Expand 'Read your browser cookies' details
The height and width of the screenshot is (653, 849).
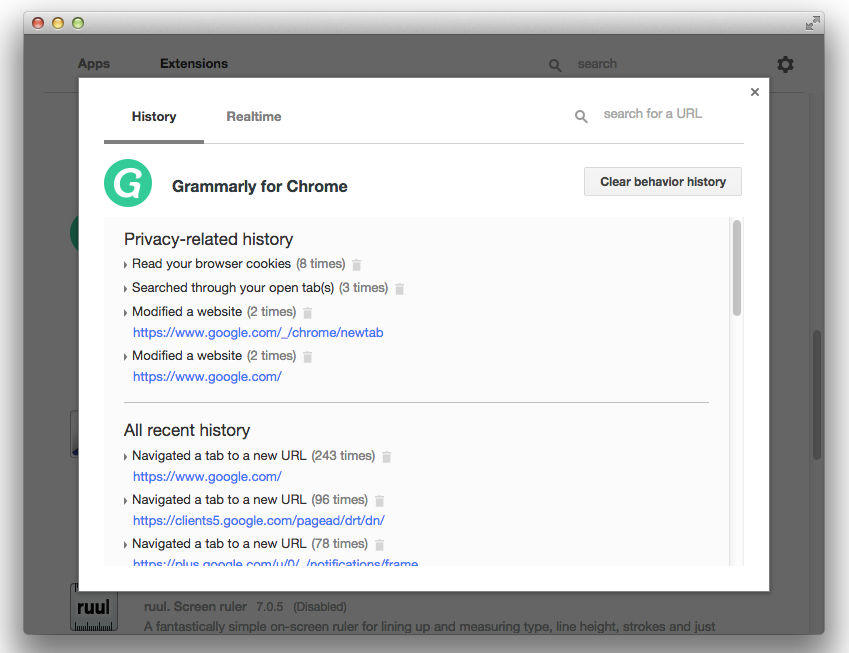124,264
